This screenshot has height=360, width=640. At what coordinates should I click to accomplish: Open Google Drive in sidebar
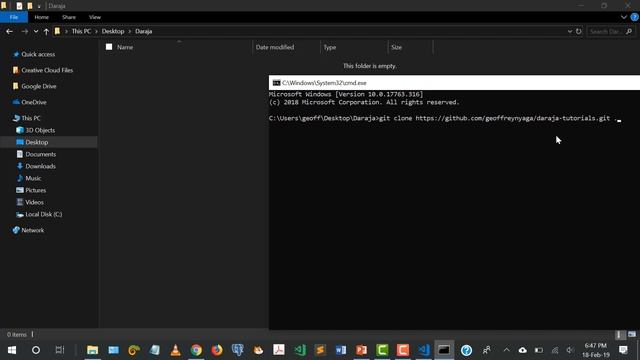39,86
